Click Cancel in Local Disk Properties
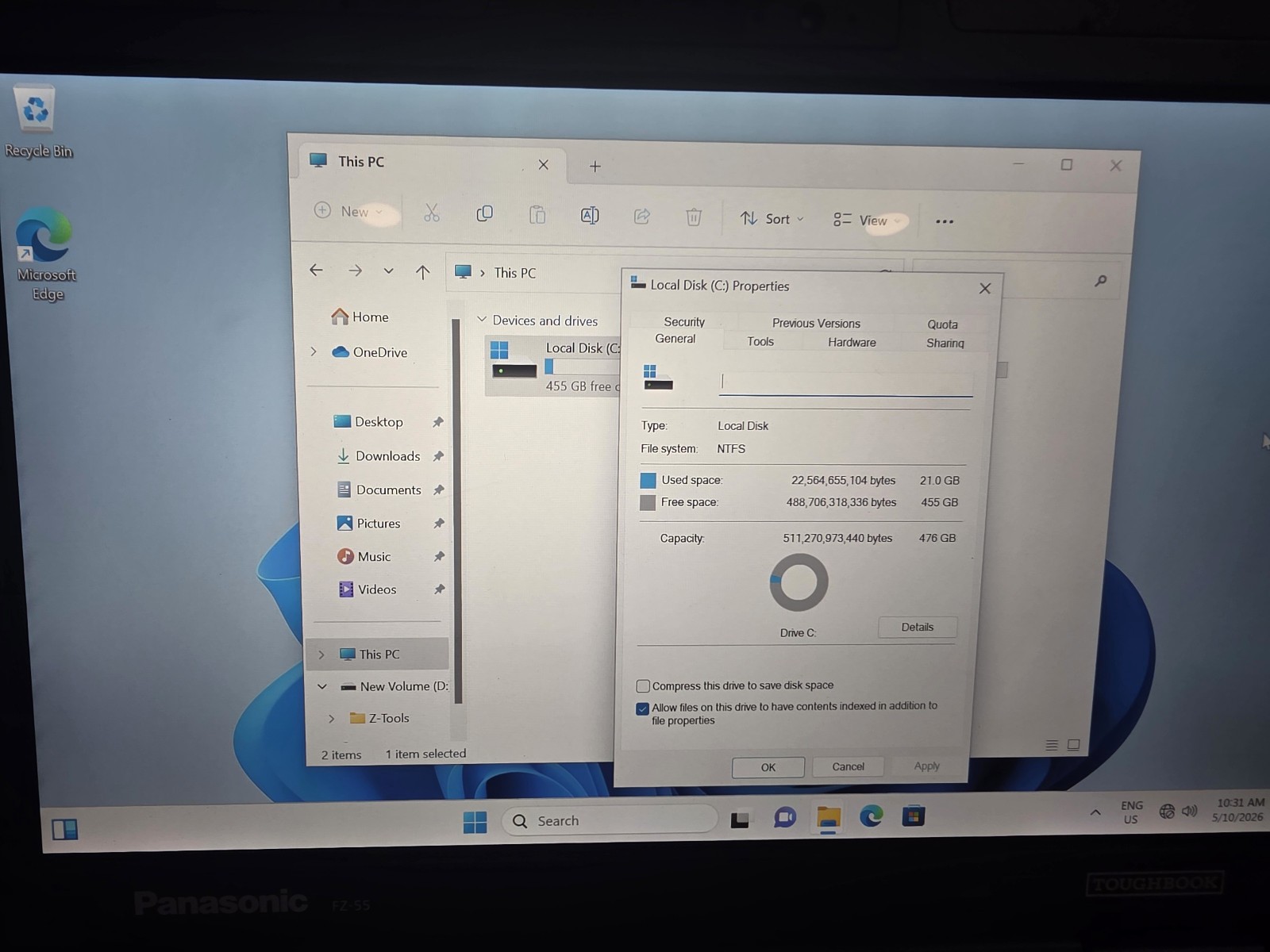Viewport: 1270px width, 952px height. [848, 766]
